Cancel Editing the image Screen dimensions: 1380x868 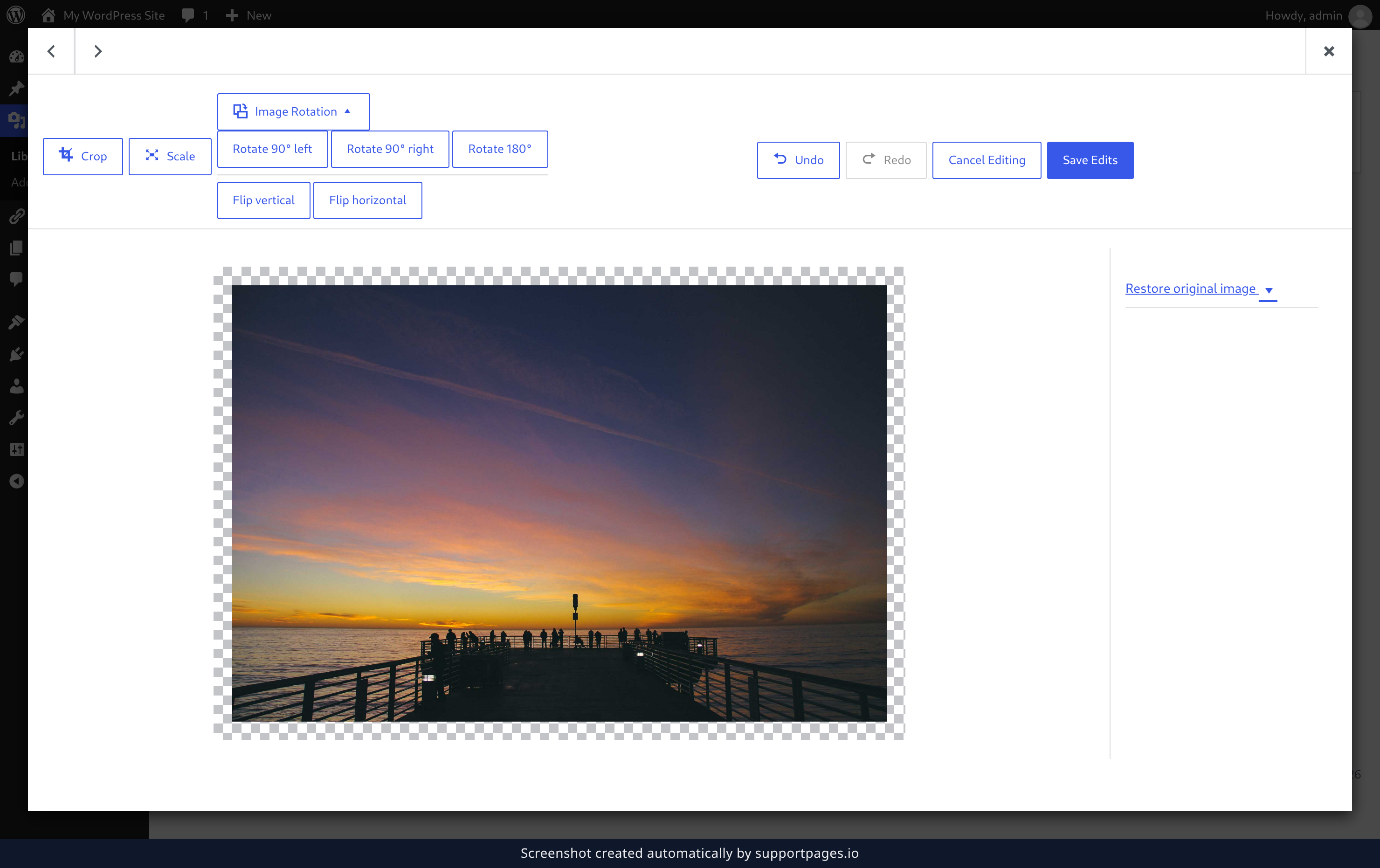tap(987, 160)
